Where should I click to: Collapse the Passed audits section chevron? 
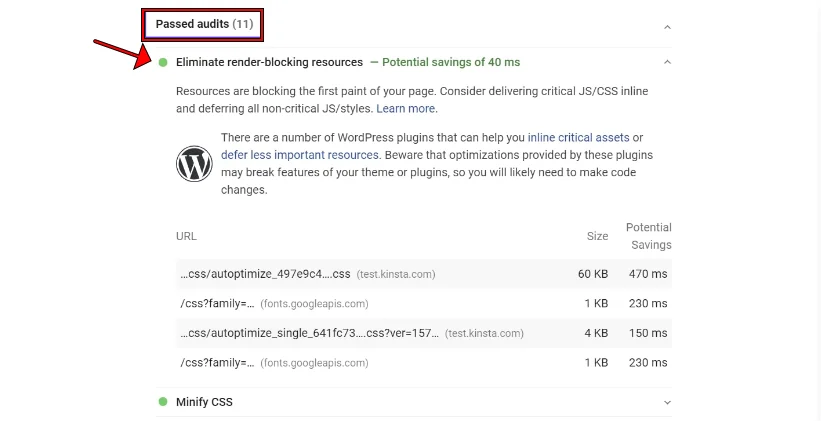coord(667,27)
